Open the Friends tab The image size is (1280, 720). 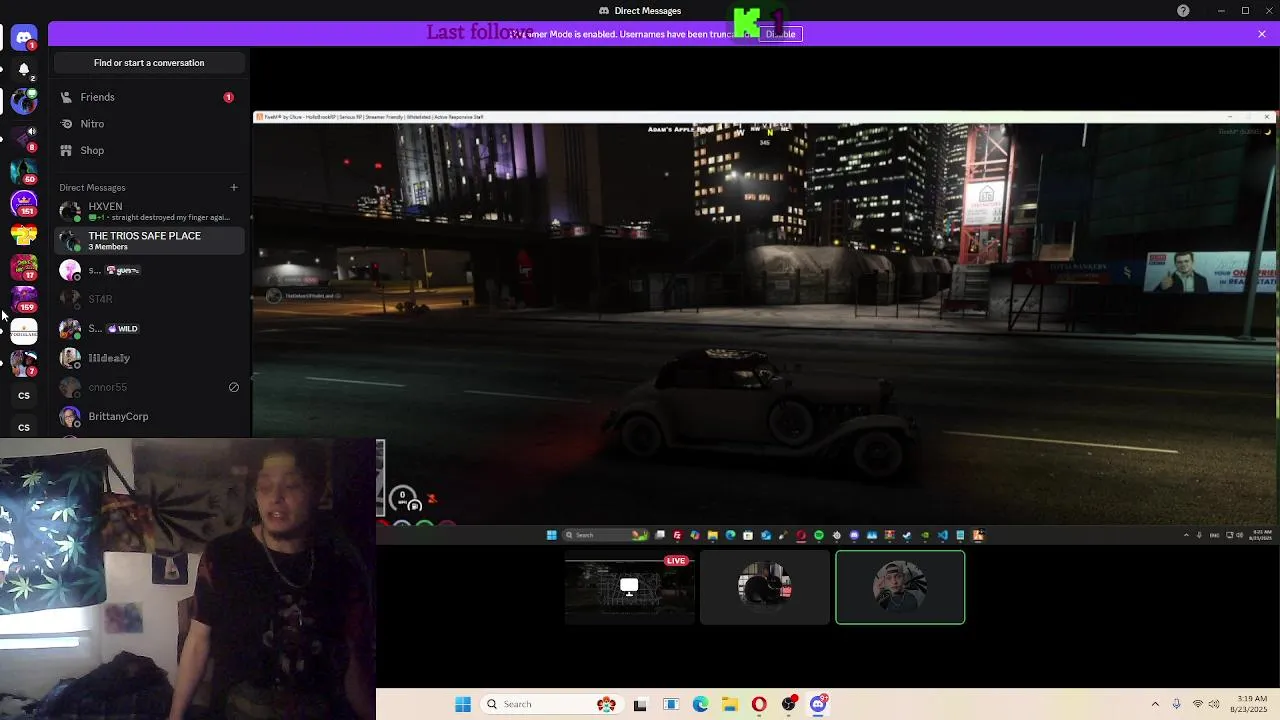pyautogui.click(x=149, y=97)
